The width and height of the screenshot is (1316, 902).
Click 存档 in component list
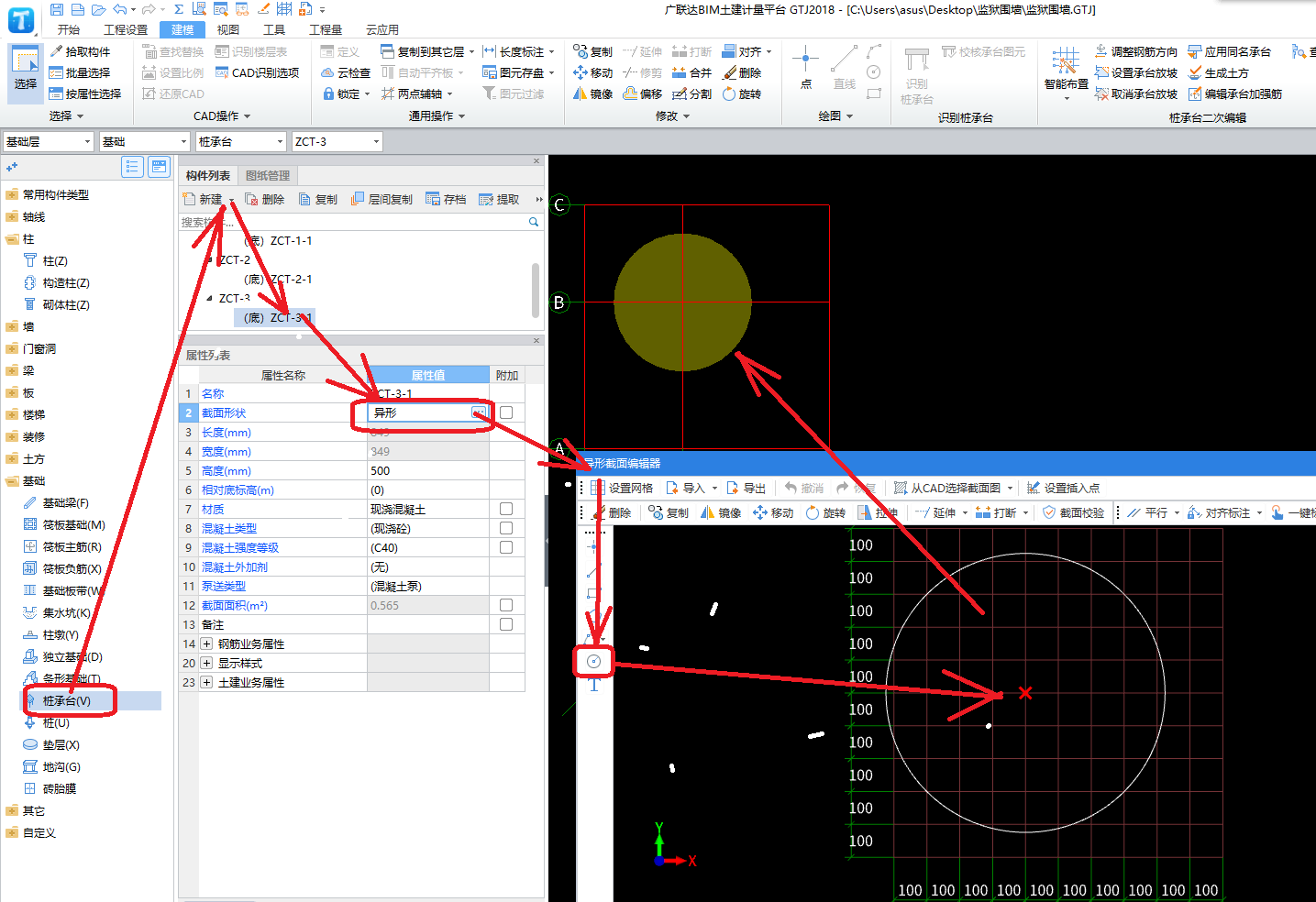click(x=447, y=199)
